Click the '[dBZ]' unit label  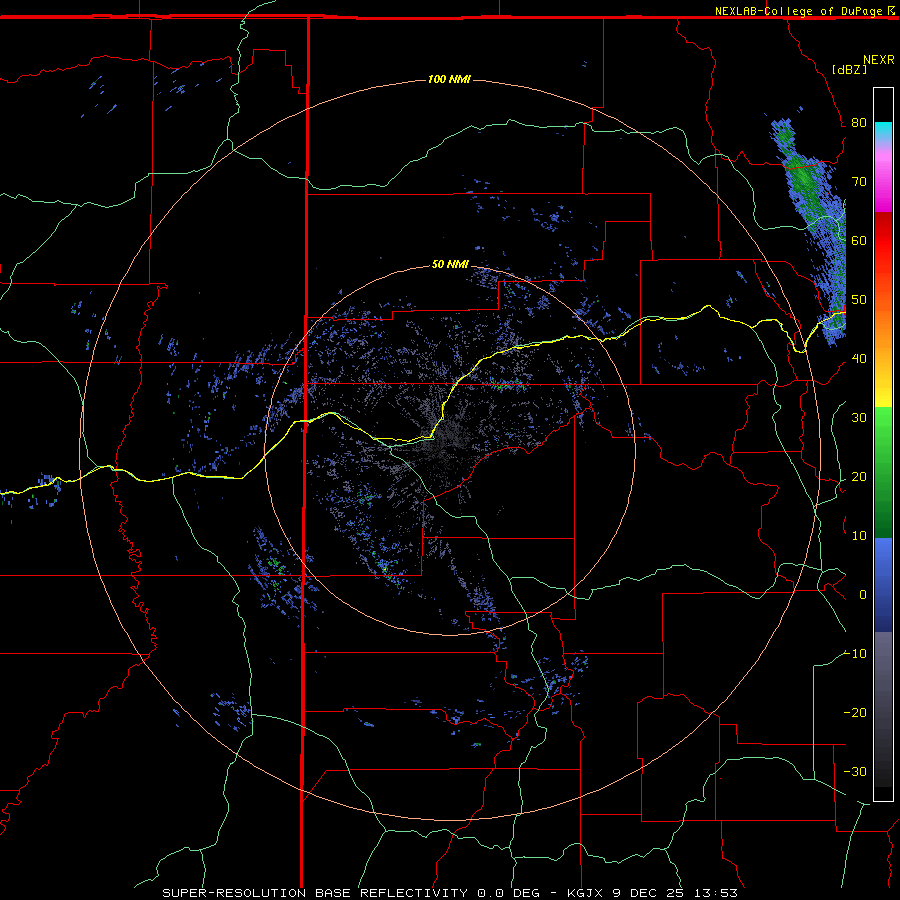(849, 70)
